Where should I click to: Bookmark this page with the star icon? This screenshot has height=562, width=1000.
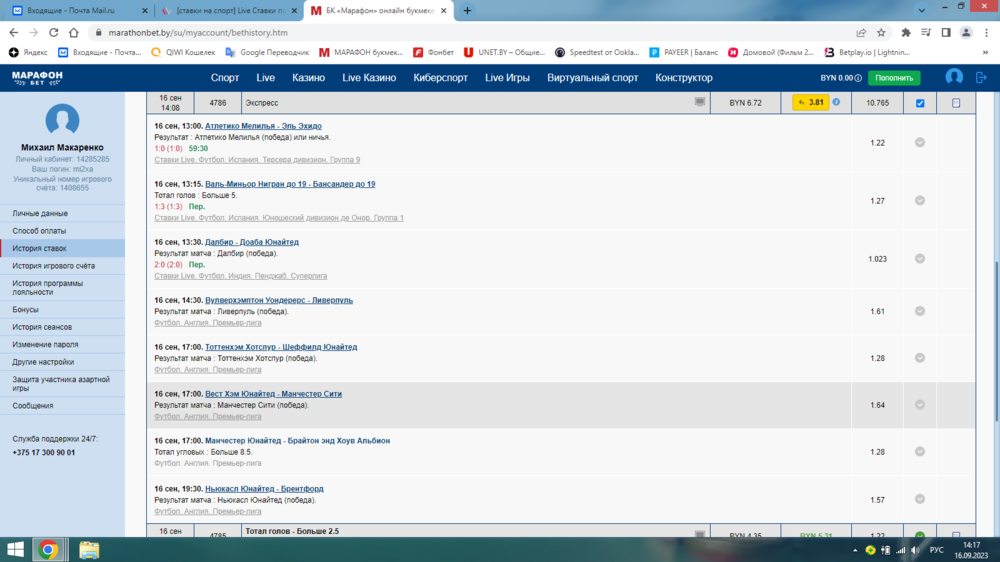pyautogui.click(x=882, y=32)
